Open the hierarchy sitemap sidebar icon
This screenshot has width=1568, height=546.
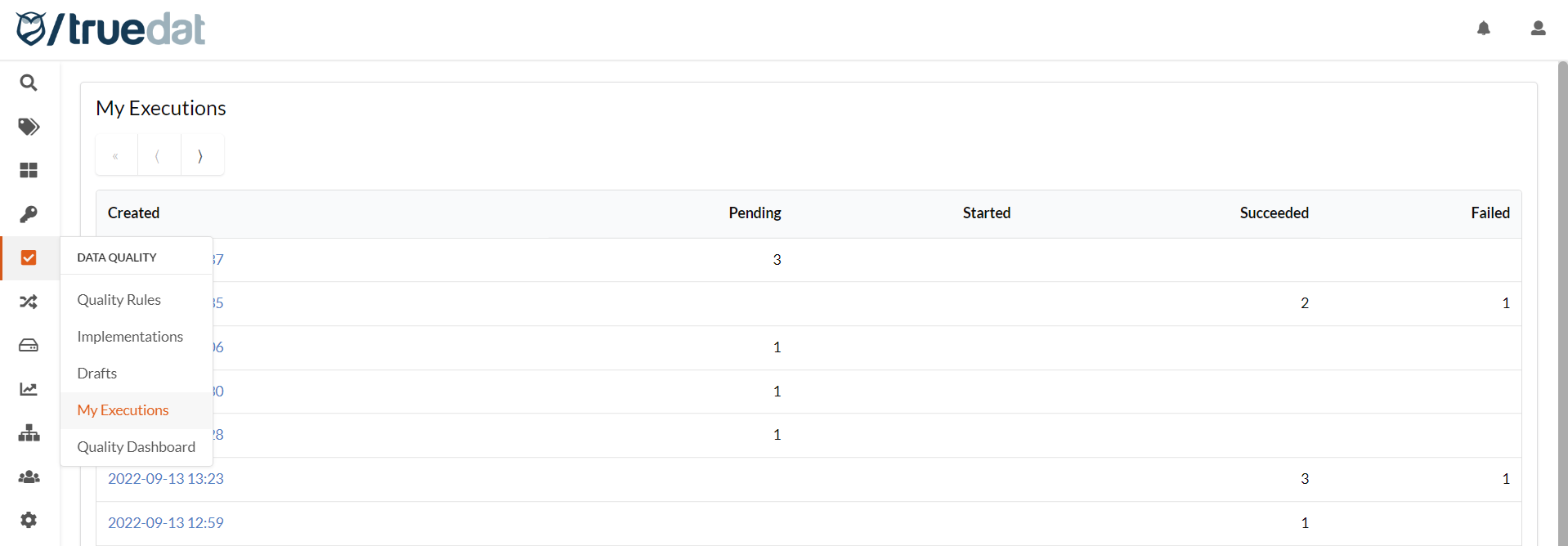(29, 432)
